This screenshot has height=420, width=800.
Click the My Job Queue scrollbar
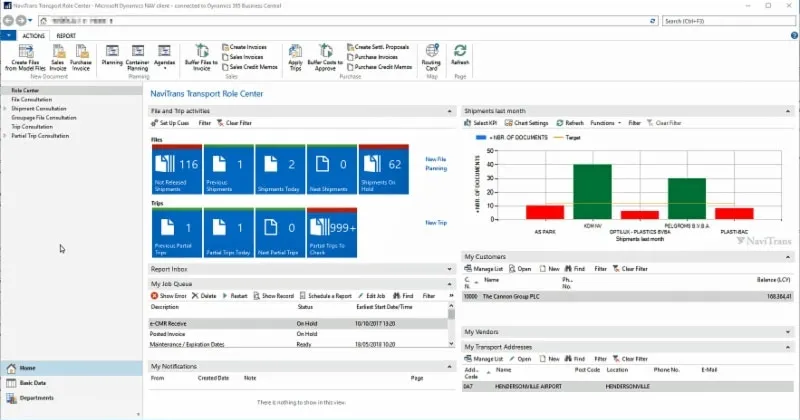451,325
